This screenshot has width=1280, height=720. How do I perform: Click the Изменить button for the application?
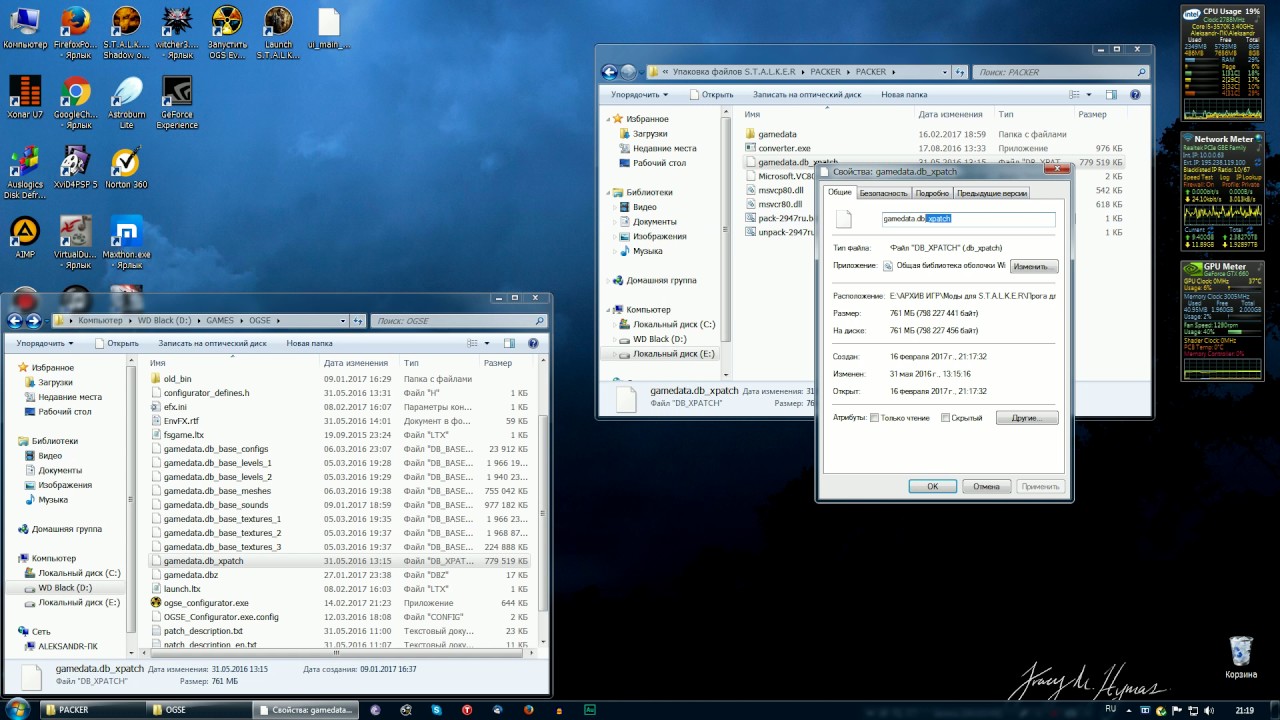tap(1034, 266)
